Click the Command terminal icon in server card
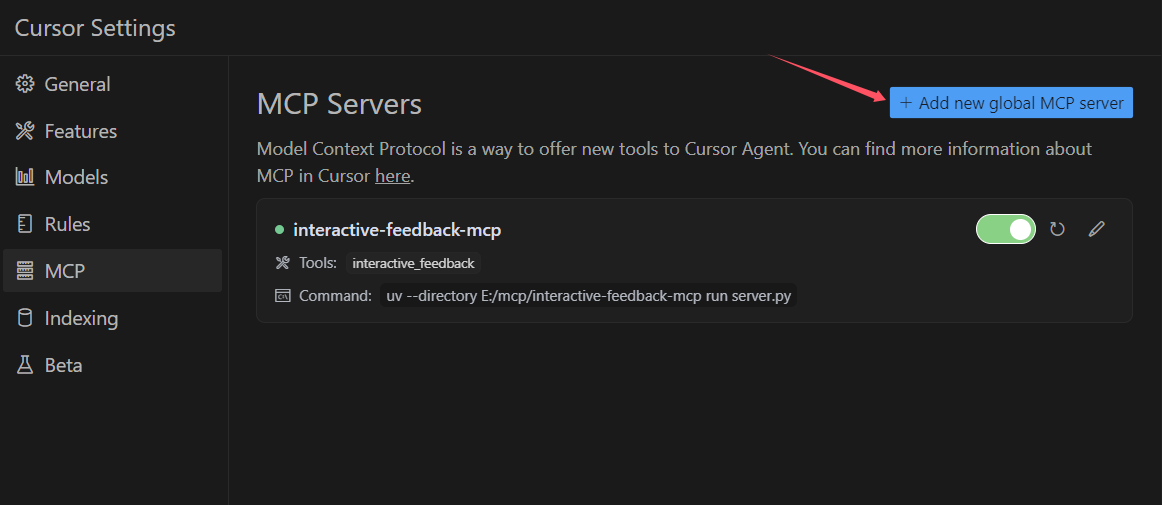This screenshot has height=505, width=1162. tap(282, 296)
